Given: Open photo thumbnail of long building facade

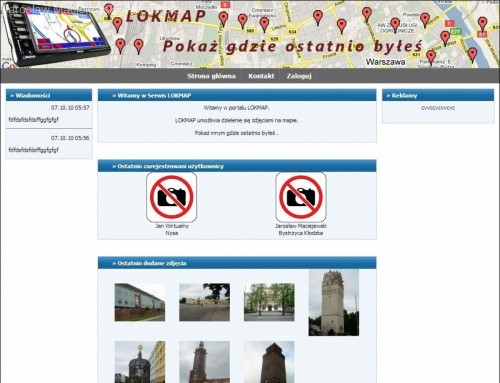Looking at the screenshot, I should coord(140,302).
